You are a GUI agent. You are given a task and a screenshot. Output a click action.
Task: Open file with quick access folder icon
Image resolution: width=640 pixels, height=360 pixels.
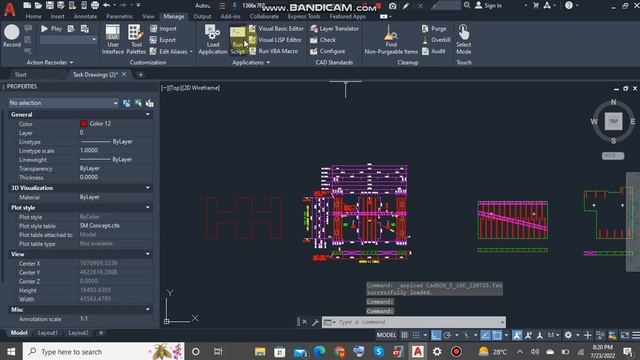(x=38, y=5)
